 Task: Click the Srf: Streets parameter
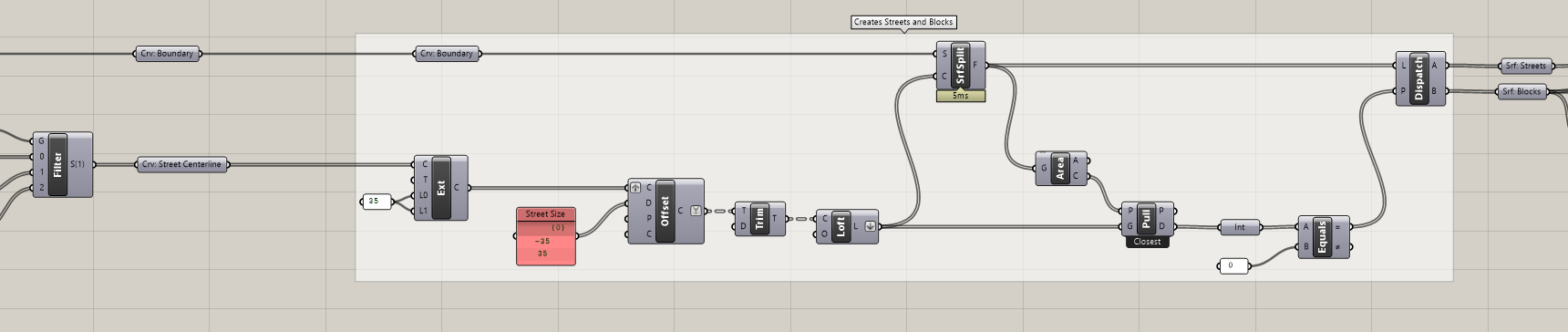click(1525, 66)
